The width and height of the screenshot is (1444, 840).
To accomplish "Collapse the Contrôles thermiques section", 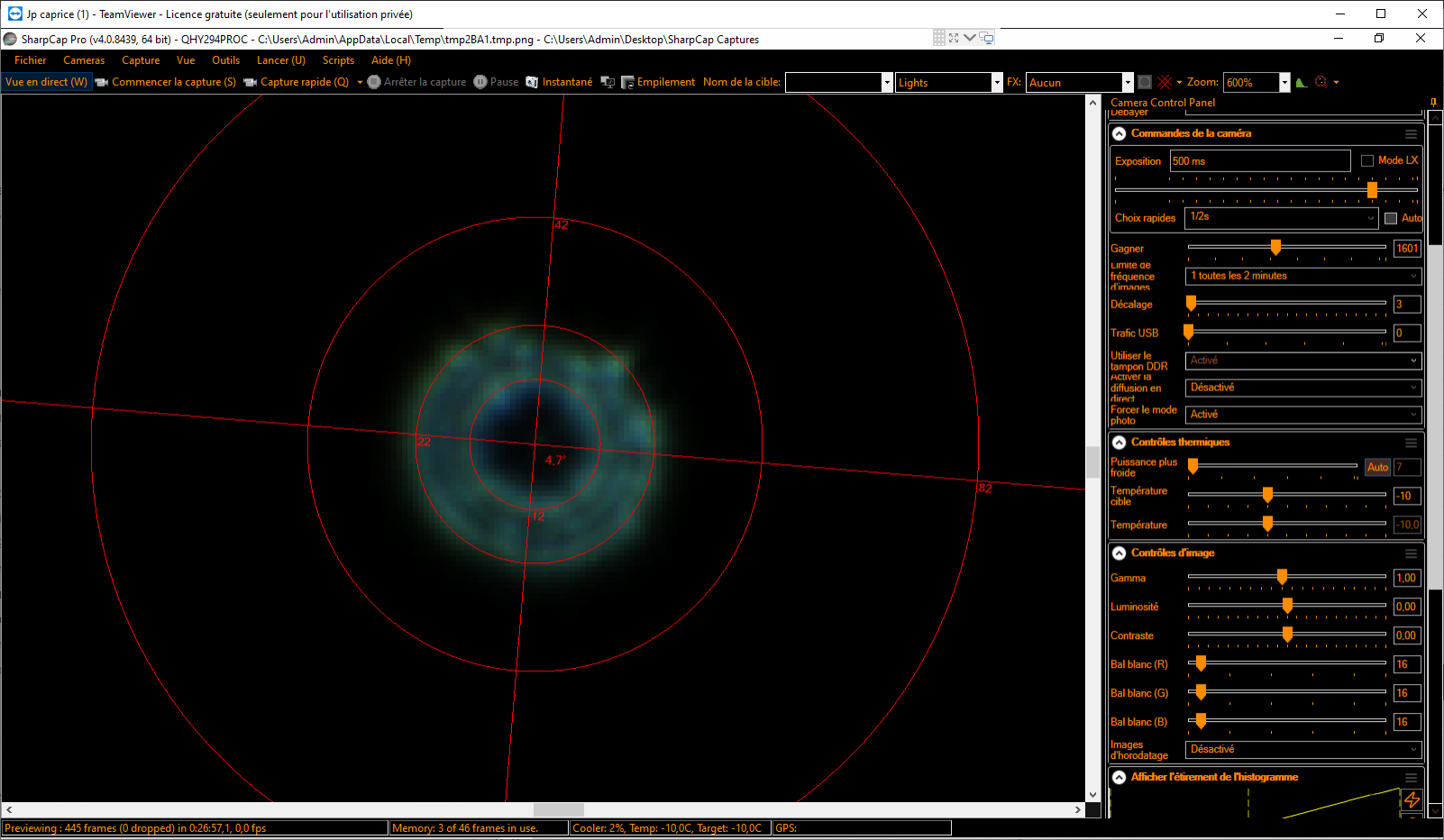I will [x=1119, y=443].
